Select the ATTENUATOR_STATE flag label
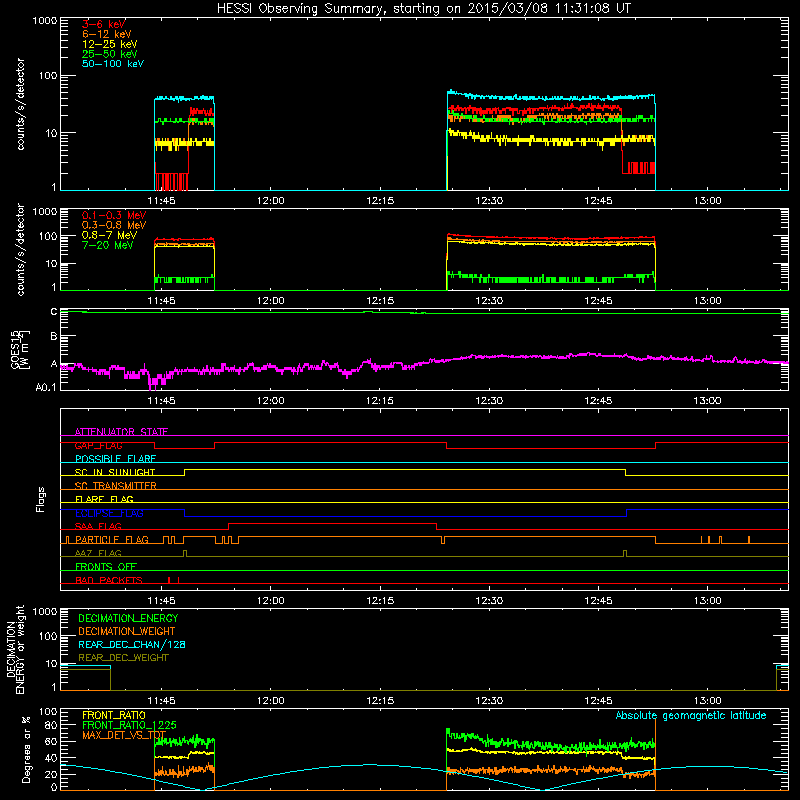Screen dimensions: 800x800 [121, 432]
